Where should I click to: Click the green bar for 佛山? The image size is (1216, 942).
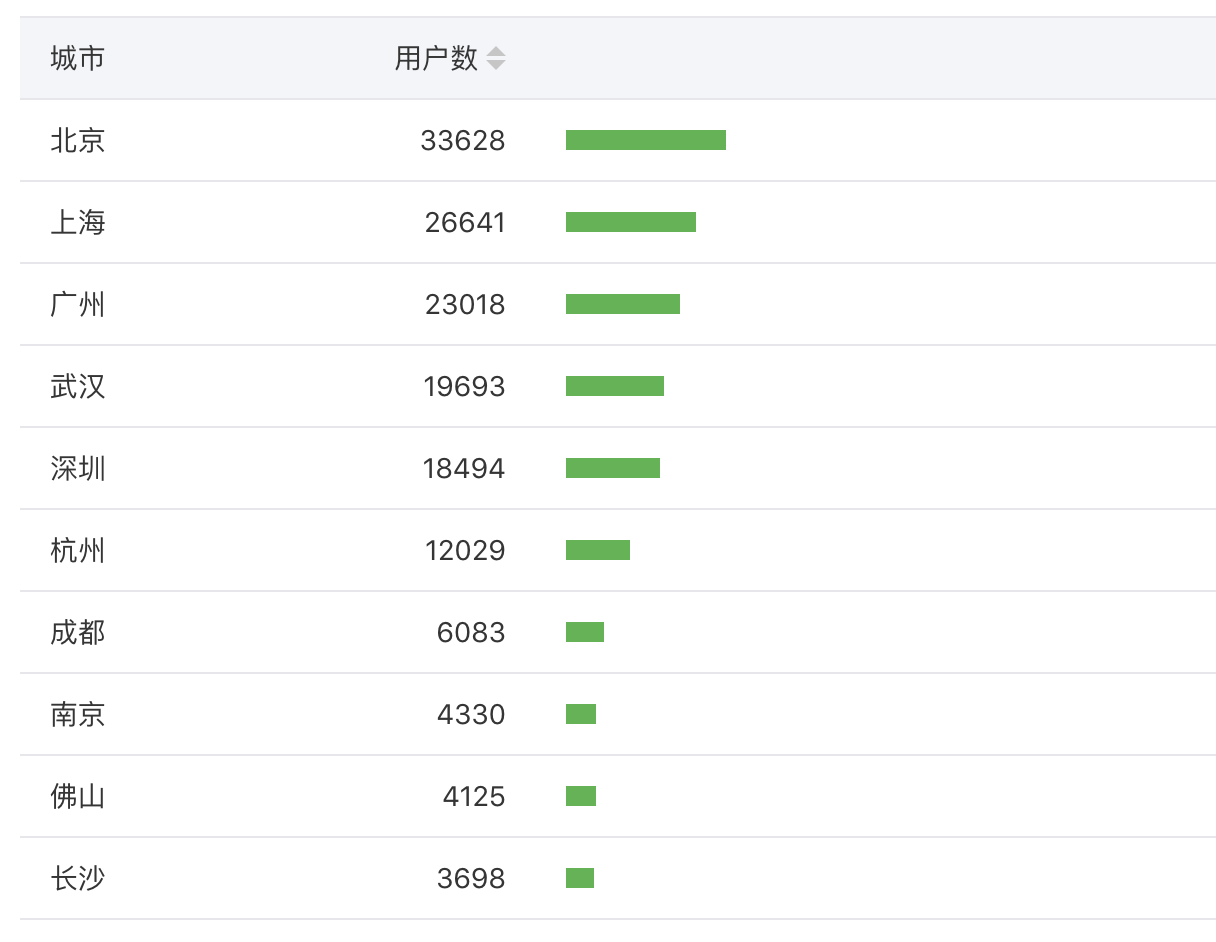580,797
